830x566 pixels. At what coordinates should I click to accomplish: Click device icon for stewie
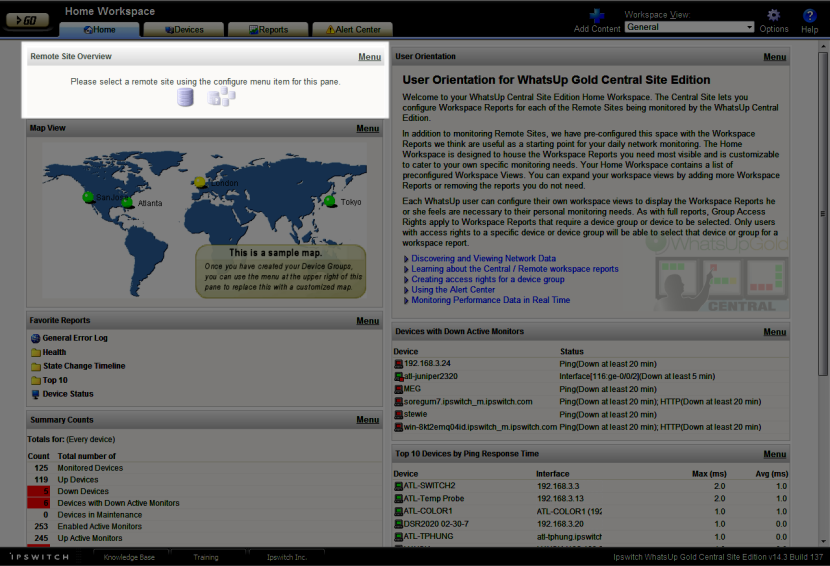coord(399,415)
